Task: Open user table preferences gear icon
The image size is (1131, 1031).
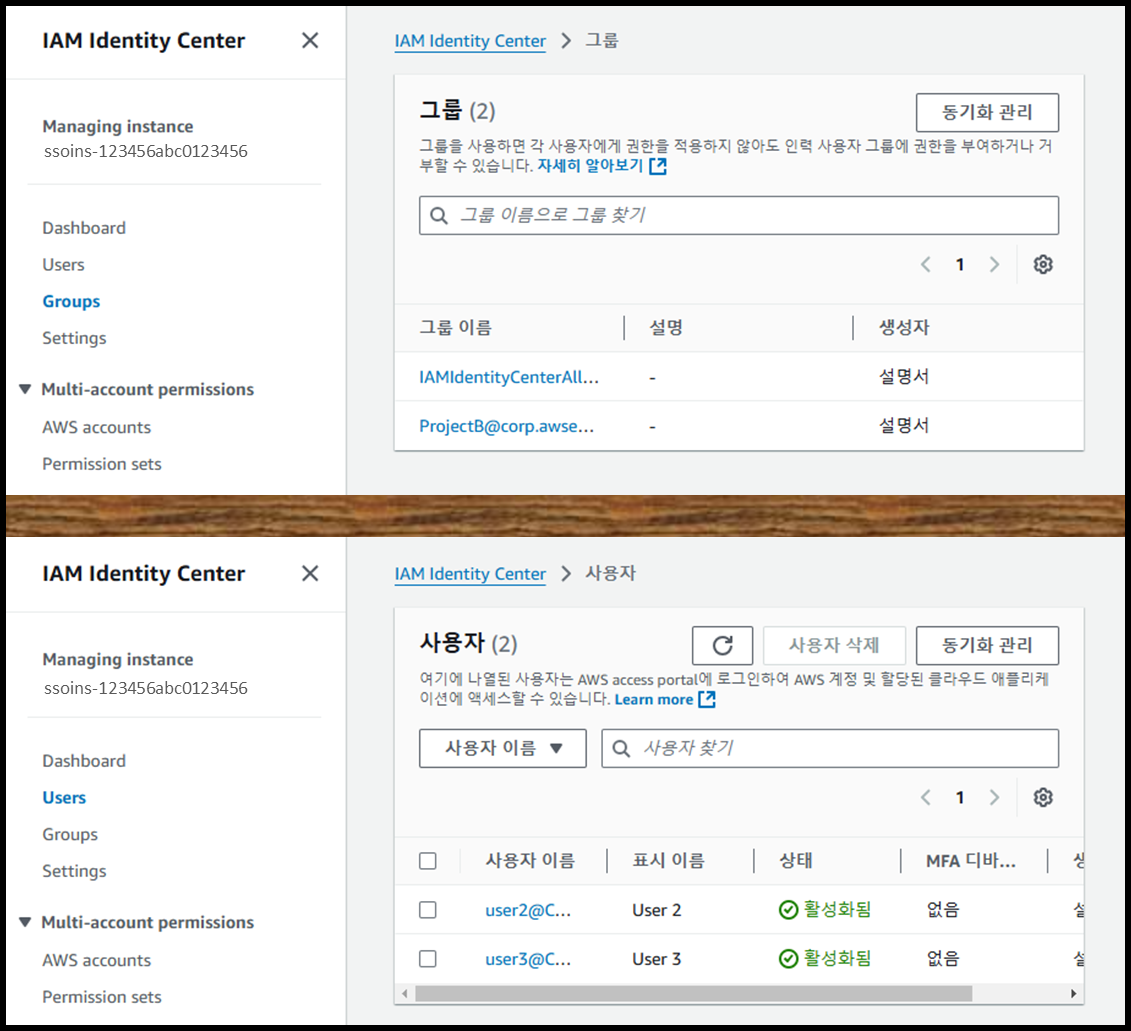Action: coord(1043,797)
